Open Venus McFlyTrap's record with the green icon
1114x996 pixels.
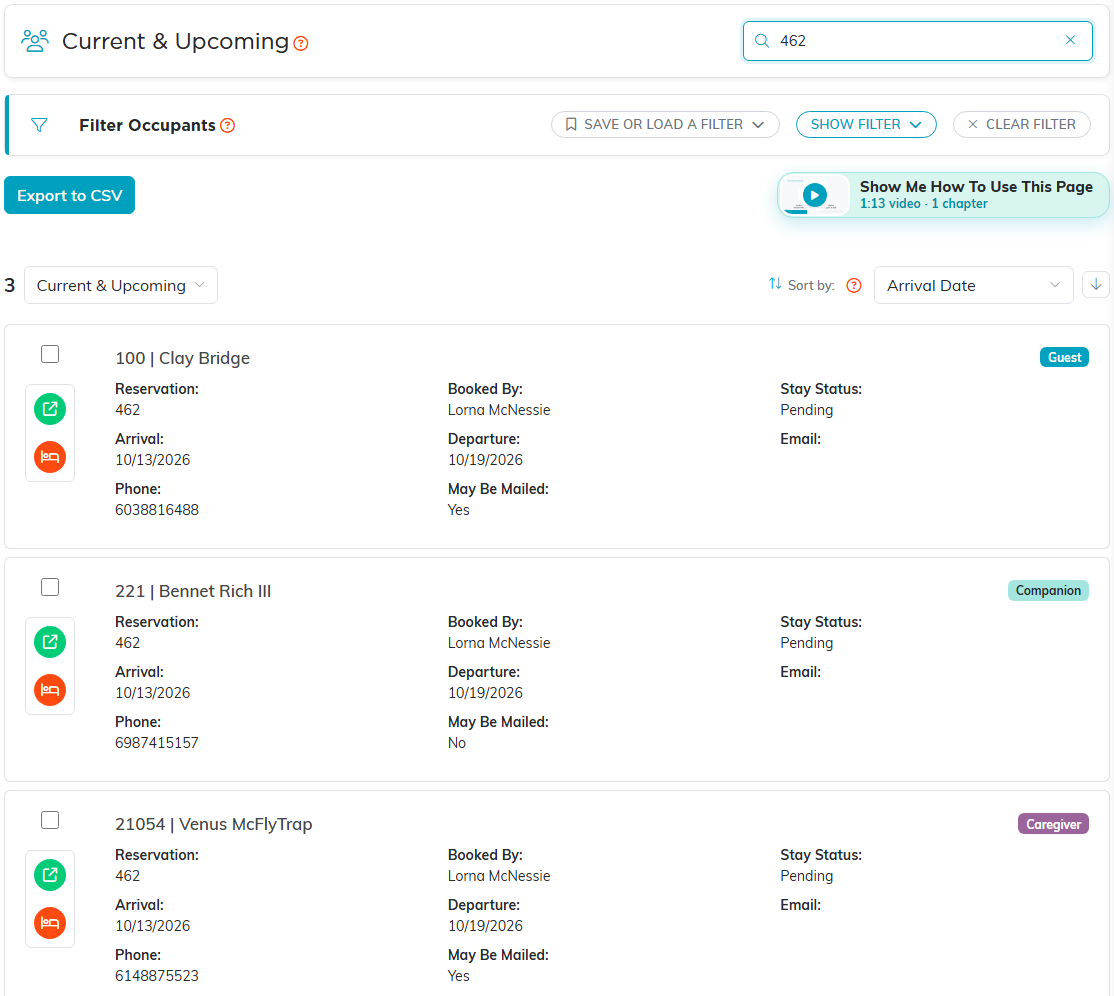[x=50, y=875]
